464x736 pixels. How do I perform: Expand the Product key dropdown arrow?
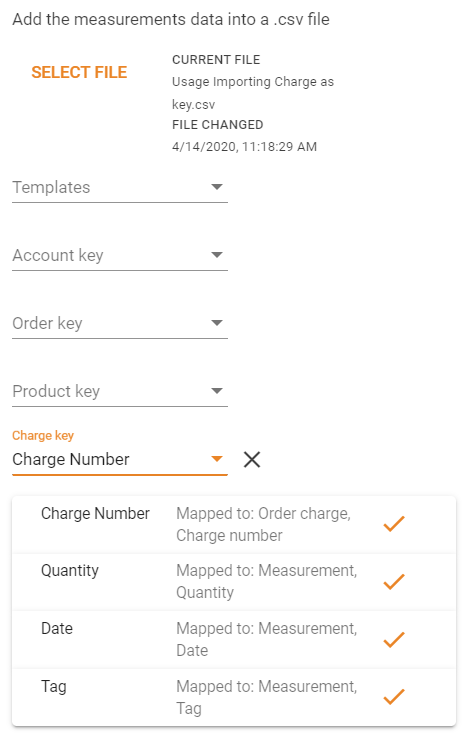pos(217,391)
